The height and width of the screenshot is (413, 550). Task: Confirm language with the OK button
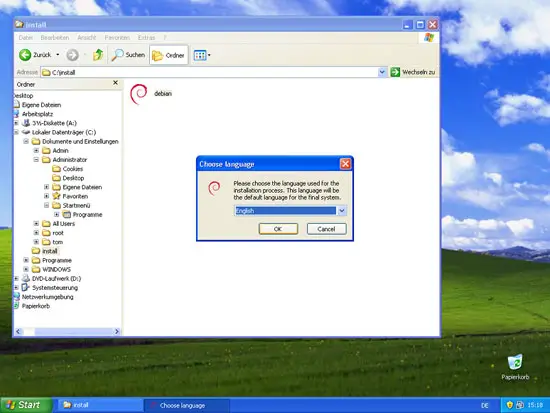278,229
